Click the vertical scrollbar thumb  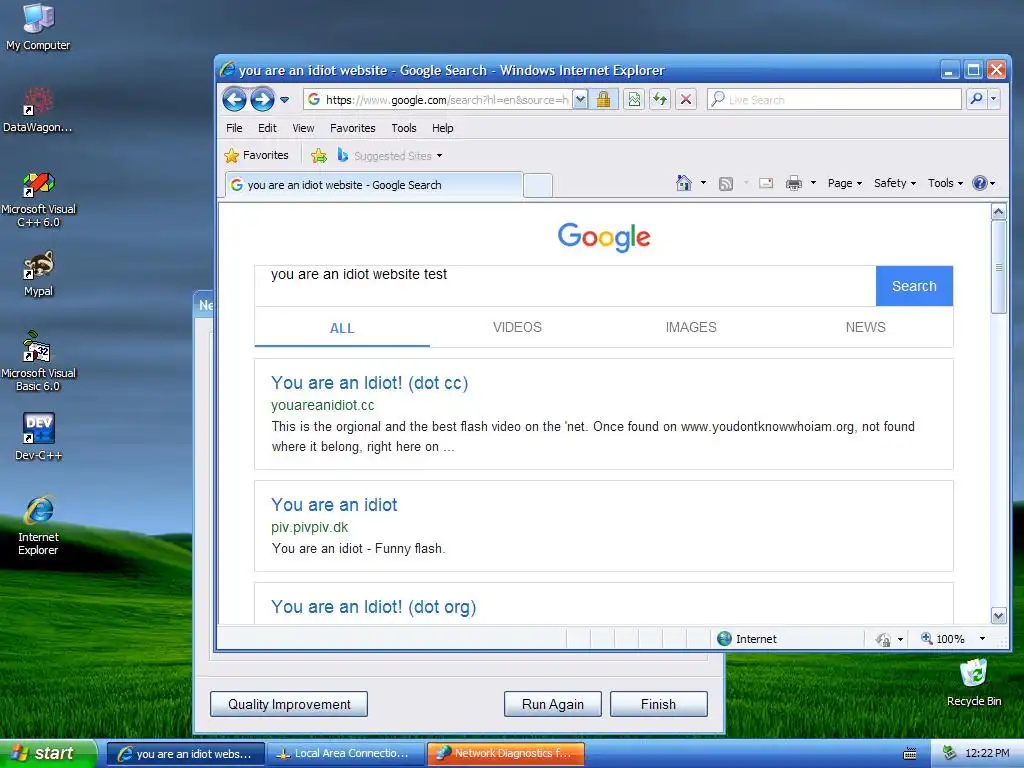click(x=998, y=267)
